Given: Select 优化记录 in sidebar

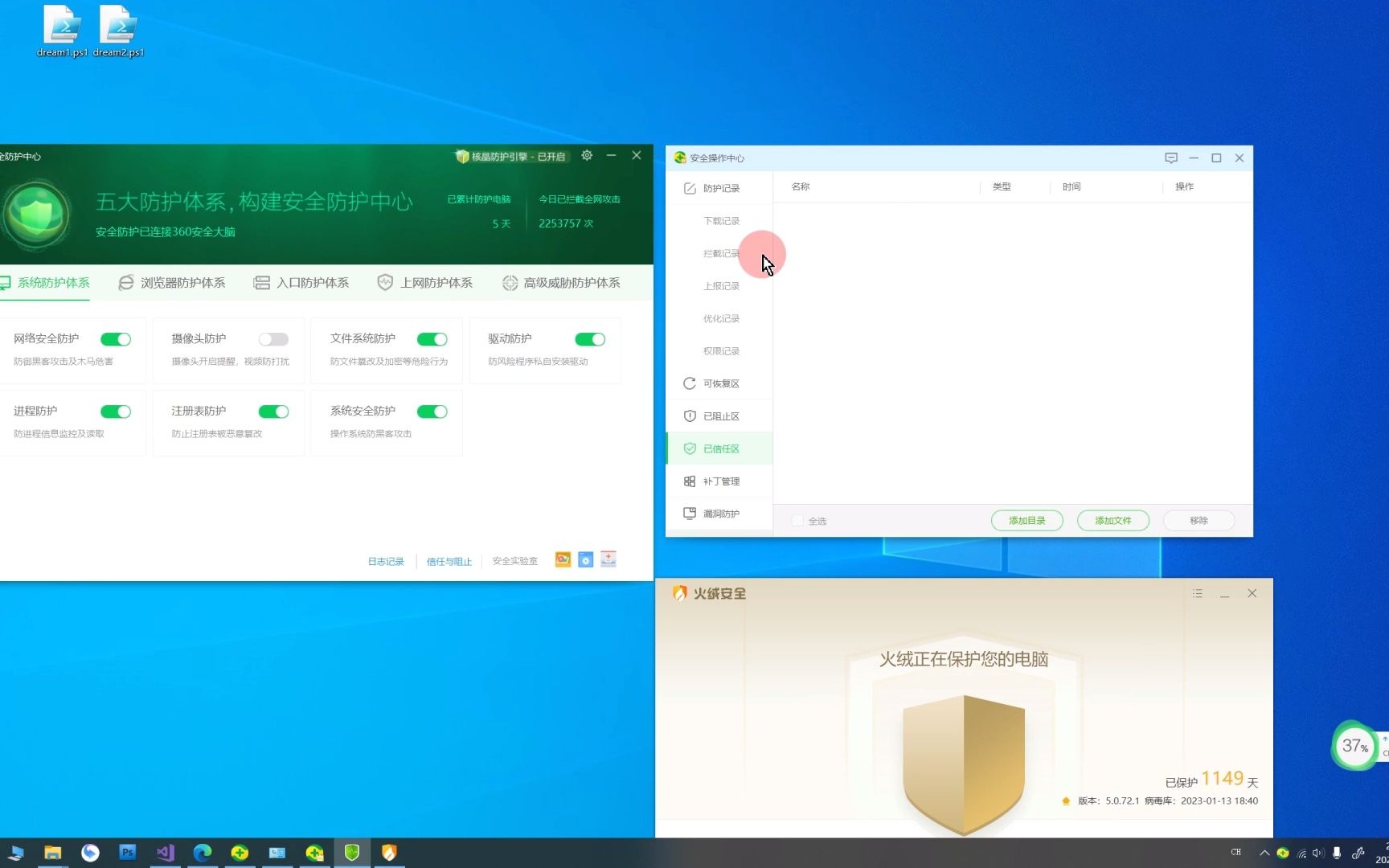Looking at the screenshot, I should (721, 319).
